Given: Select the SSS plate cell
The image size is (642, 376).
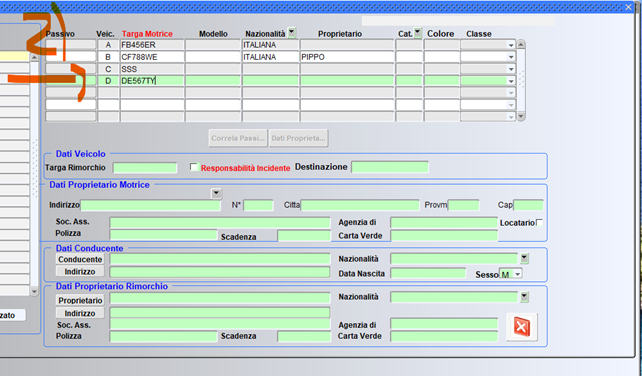Looking at the screenshot, I should click(151, 69).
